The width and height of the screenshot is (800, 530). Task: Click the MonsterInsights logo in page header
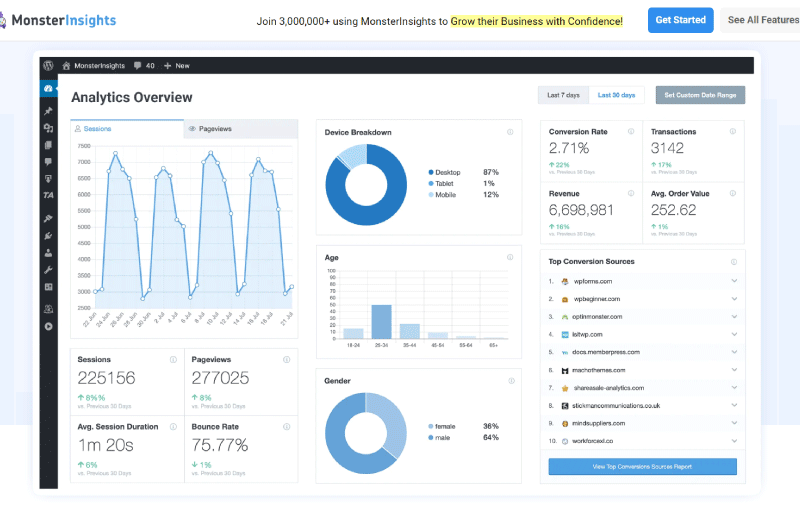coord(58,20)
